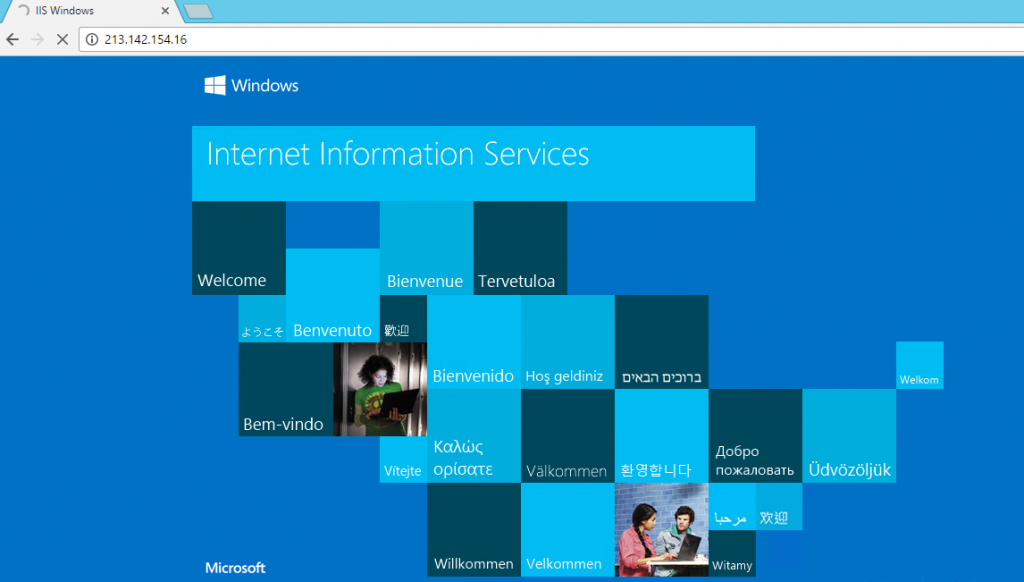1024x582 pixels.
Task: Click the Welcome tile
Action: tap(239, 248)
